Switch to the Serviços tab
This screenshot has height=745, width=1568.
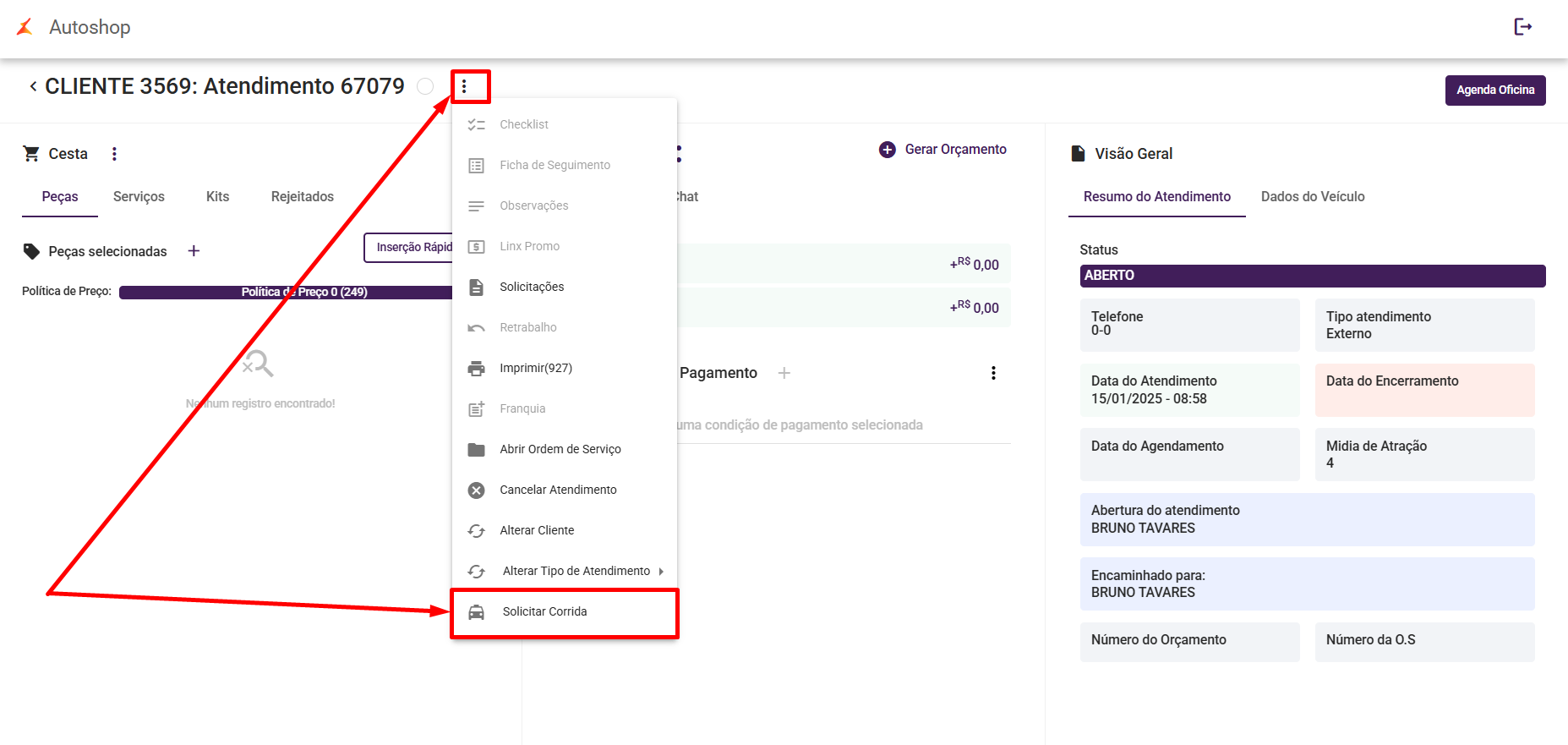click(x=139, y=196)
